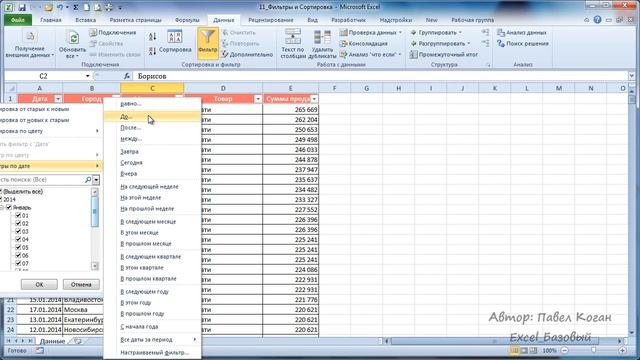Click Advanced filter (Дополнительно)
This screenshot has width=640, height=360.
pos(247,54)
